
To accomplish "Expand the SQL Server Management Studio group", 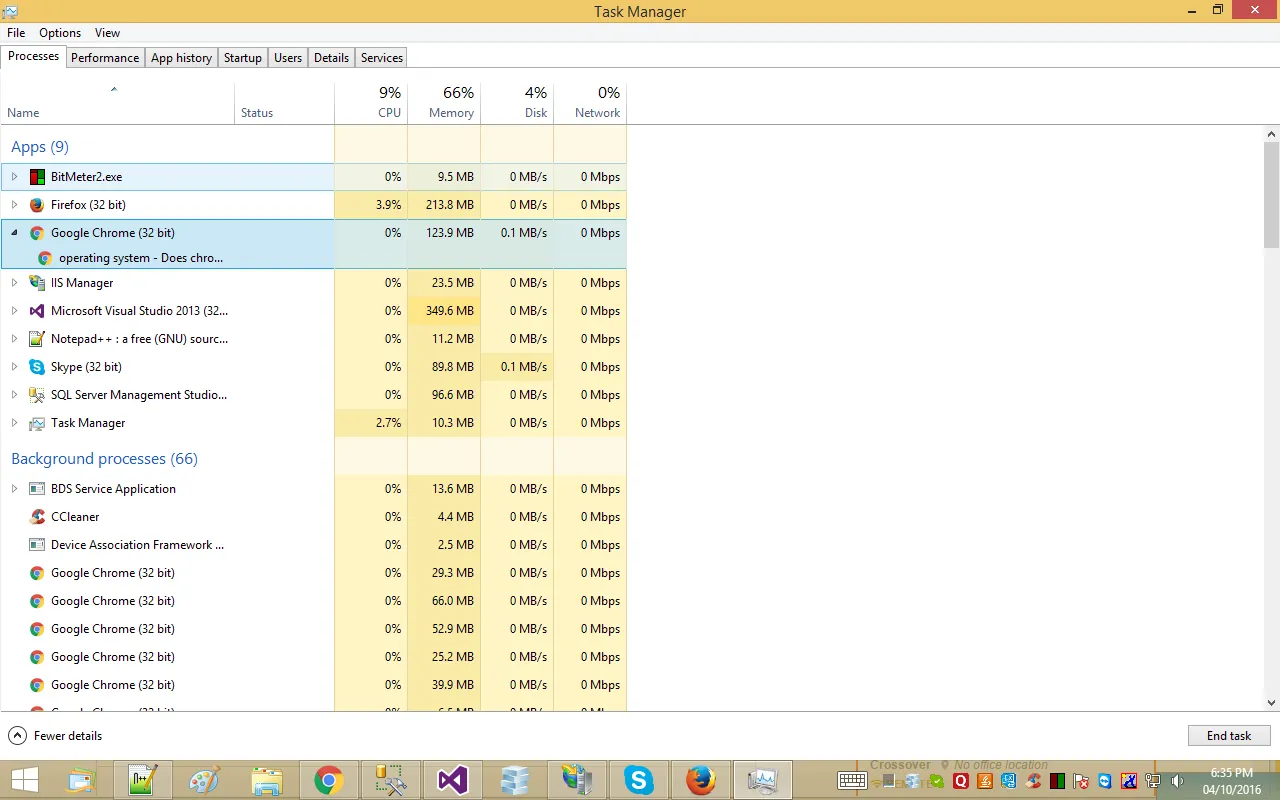I will [x=14, y=395].
